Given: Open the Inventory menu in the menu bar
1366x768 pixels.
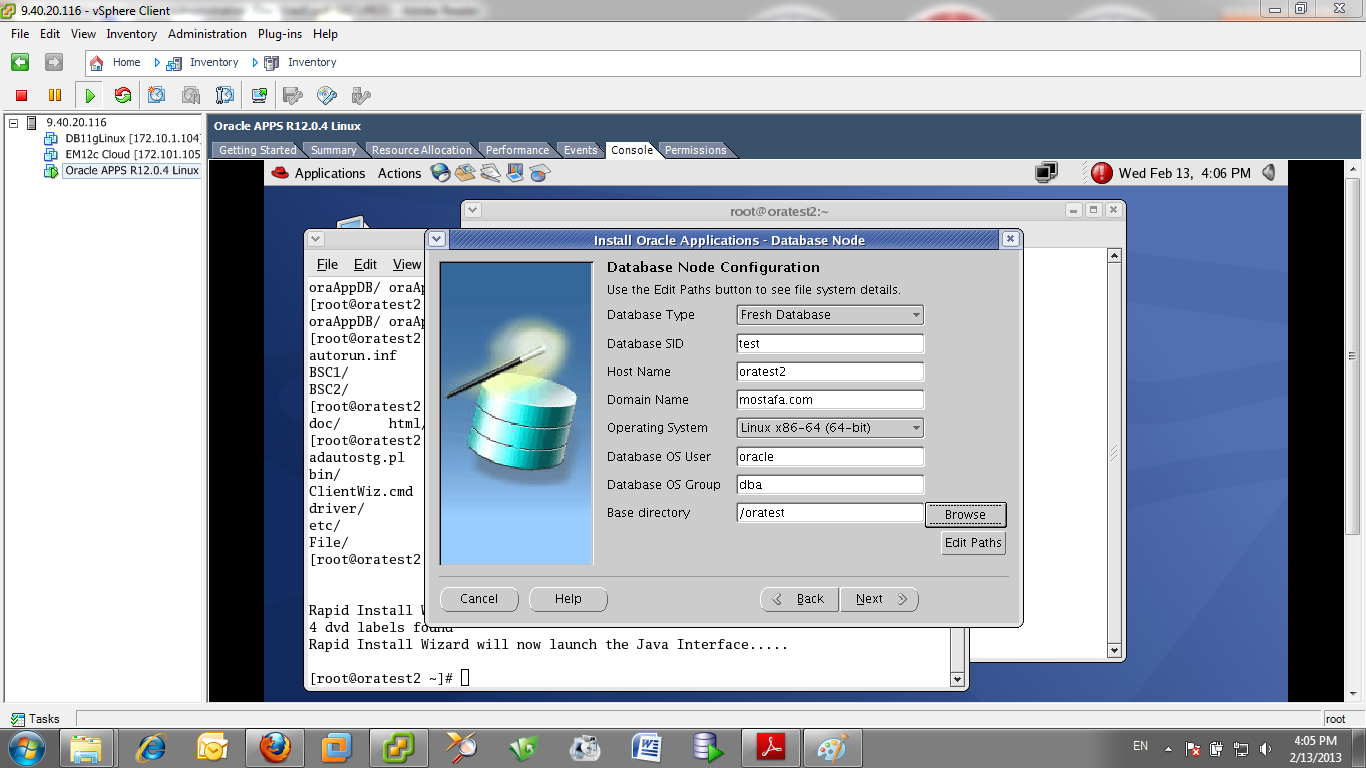Looking at the screenshot, I should pyautogui.click(x=132, y=34).
